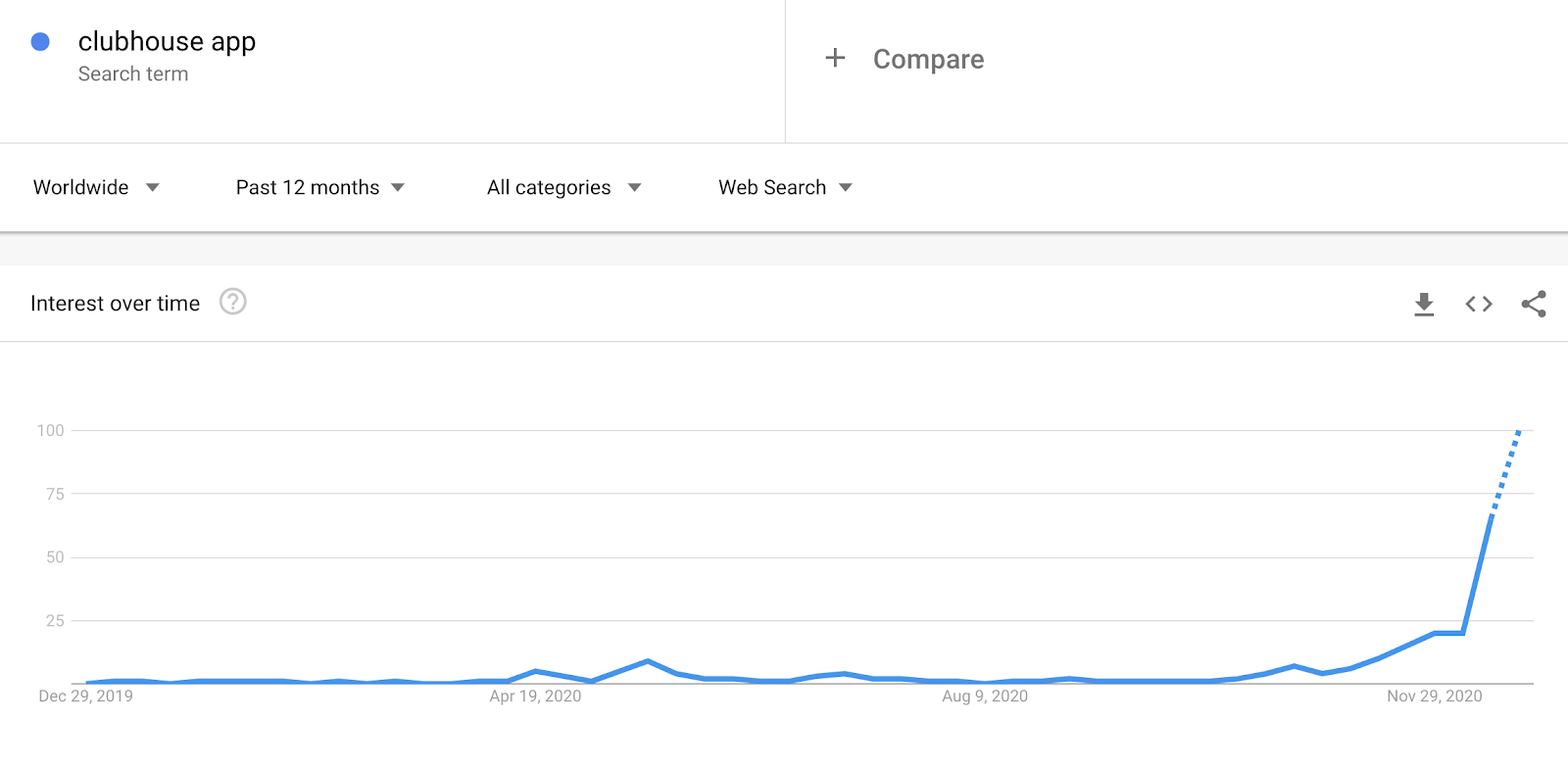1568x768 pixels.
Task: Click the Dec 29, 2019 axis label
Action: [x=85, y=696]
